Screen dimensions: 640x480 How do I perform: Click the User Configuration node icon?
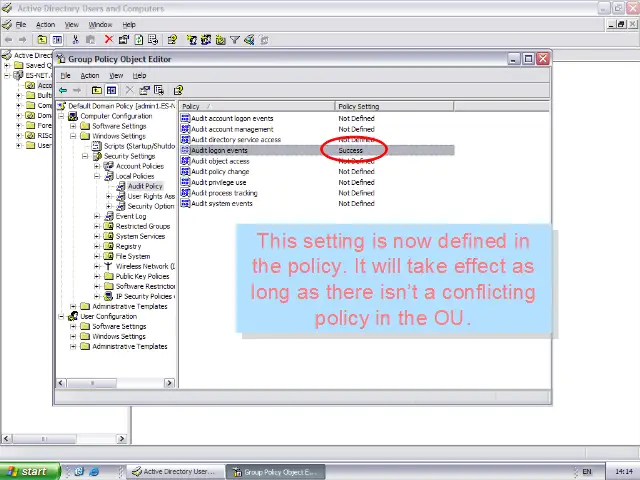pyautogui.click(x=73, y=316)
